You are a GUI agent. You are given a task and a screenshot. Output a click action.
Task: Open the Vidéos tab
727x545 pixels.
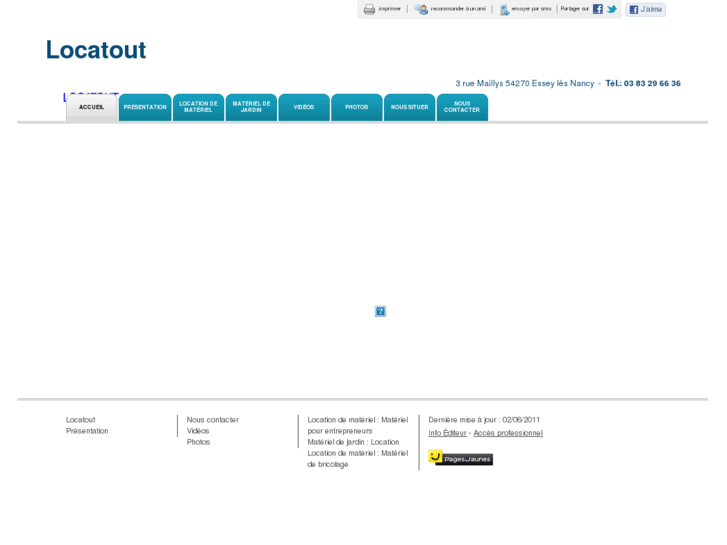(x=304, y=107)
